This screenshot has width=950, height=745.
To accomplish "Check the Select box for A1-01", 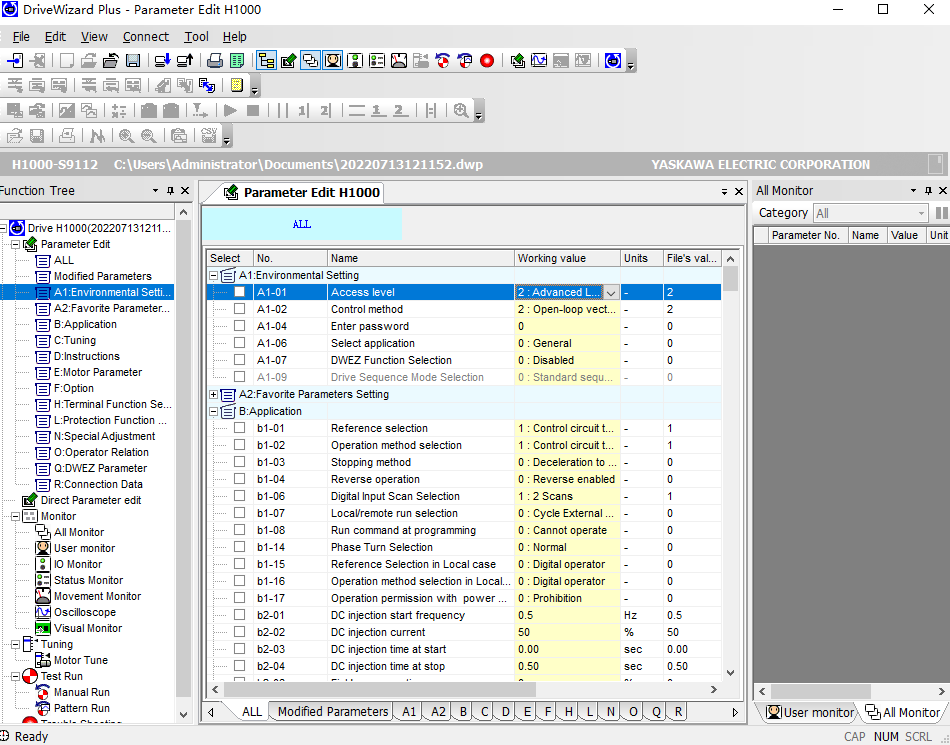I will pos(240,292).
